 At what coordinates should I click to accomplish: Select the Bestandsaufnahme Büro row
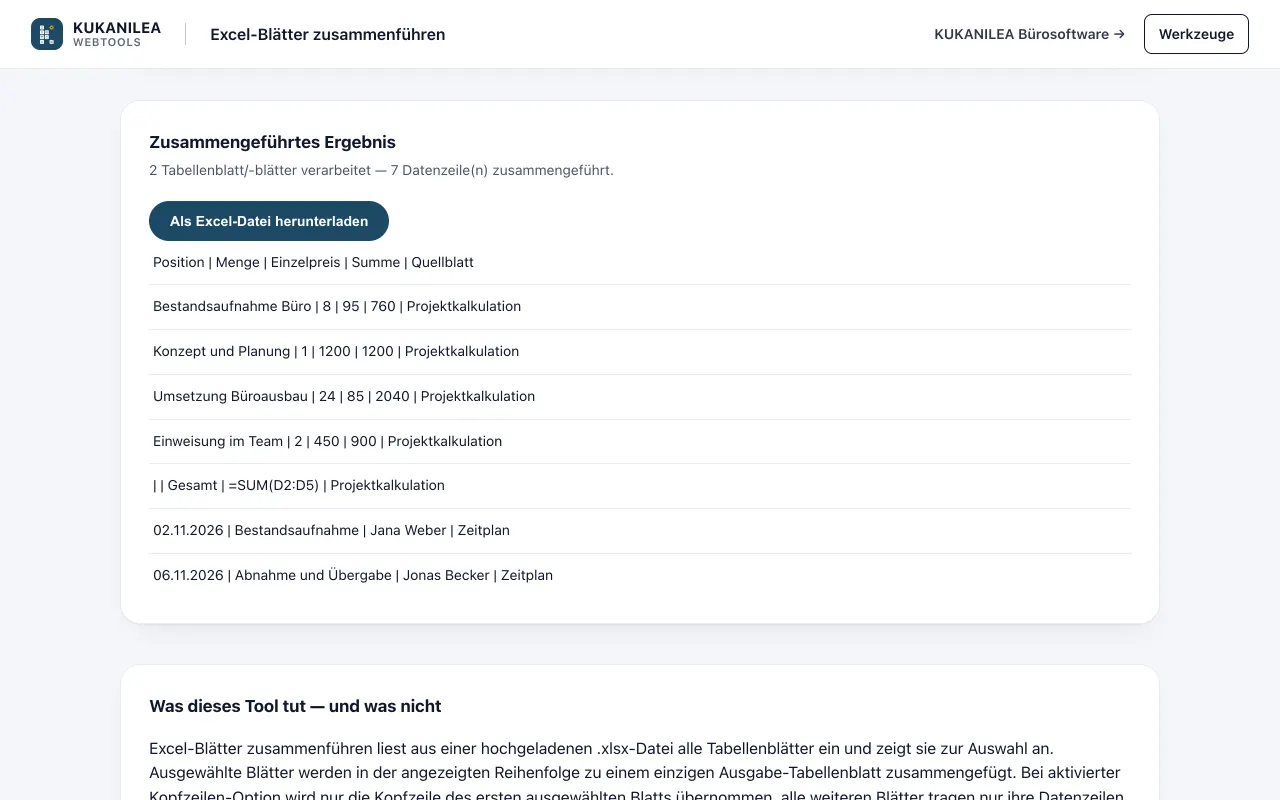[640, 307]
